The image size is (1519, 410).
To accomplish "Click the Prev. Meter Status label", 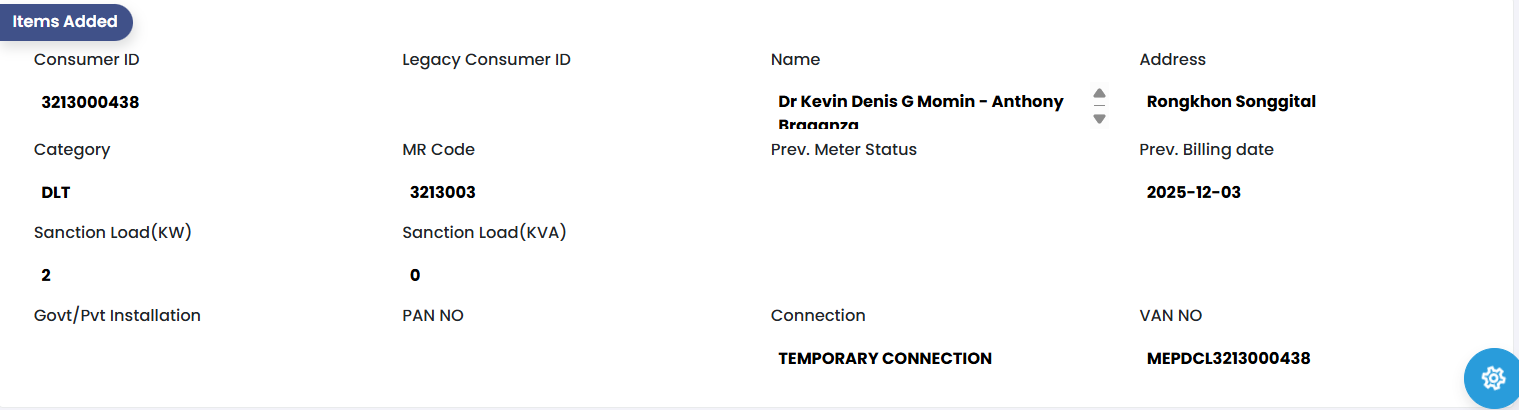I will 843,150.
